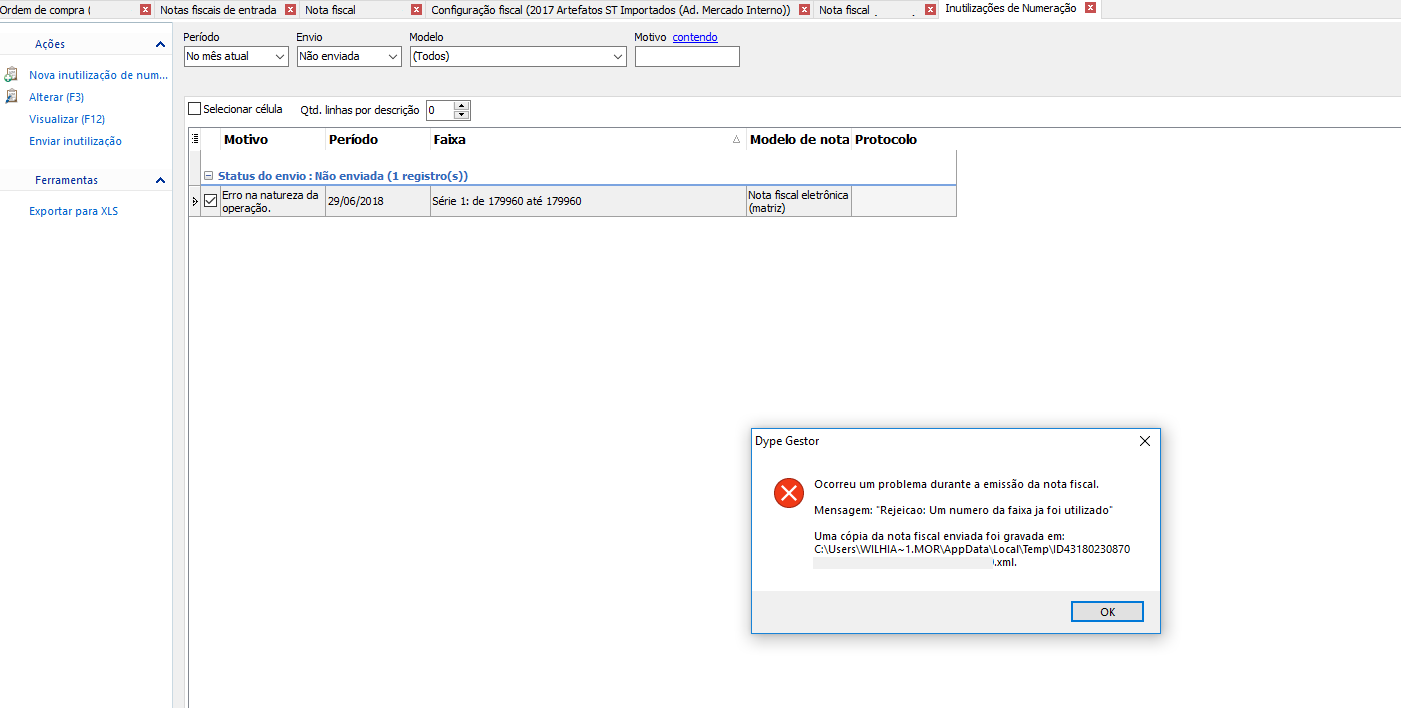Image resolution: width=1401 pixels, height=708 pixels.
Task: Click the Nota fiscal eletrônica (matriz) cell
Action: click(x=799, y=201)
